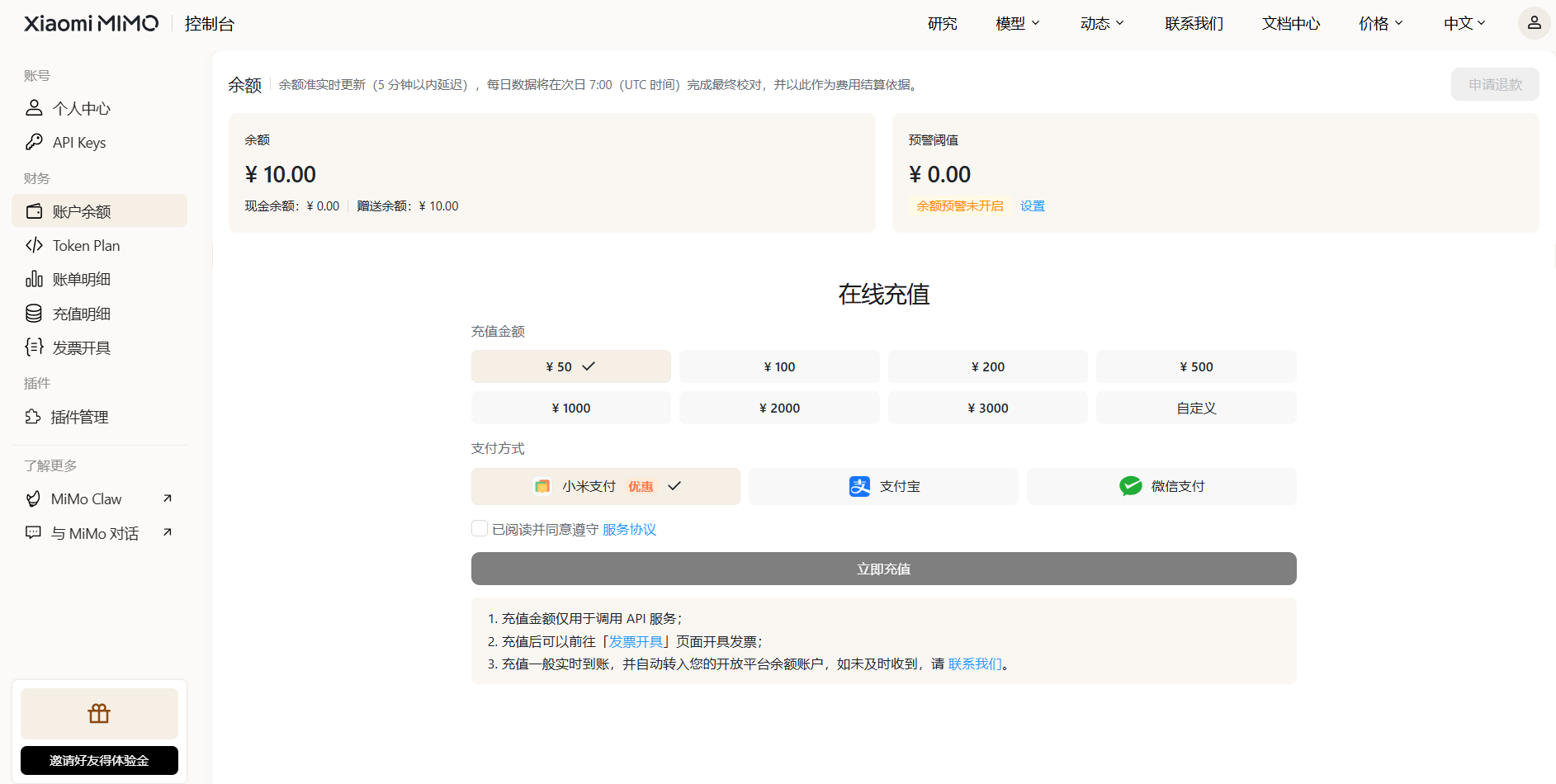Click the MiMo Claw icon

(33, 498)
